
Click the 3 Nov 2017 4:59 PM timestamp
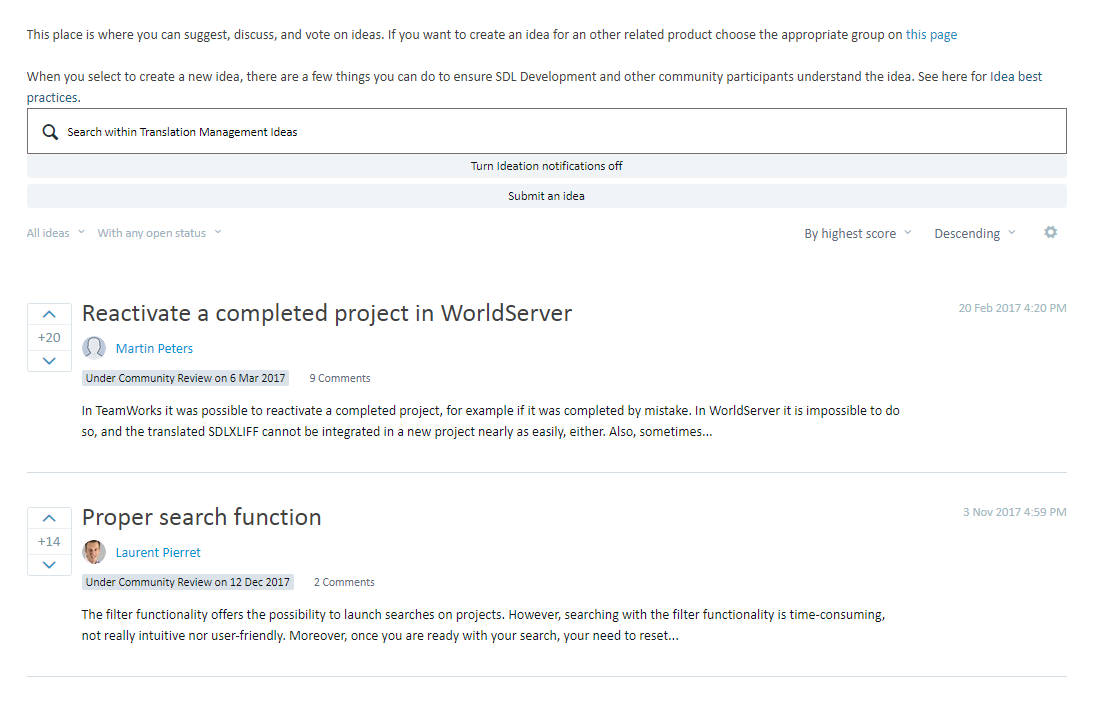pyautogui.click(x=1014, y=512)
